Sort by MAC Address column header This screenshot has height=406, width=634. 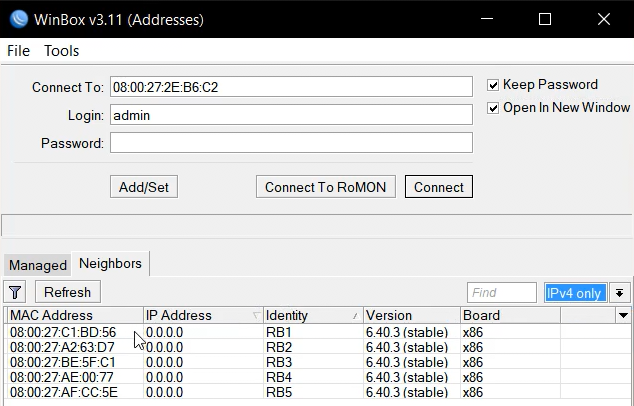[75, 315]
